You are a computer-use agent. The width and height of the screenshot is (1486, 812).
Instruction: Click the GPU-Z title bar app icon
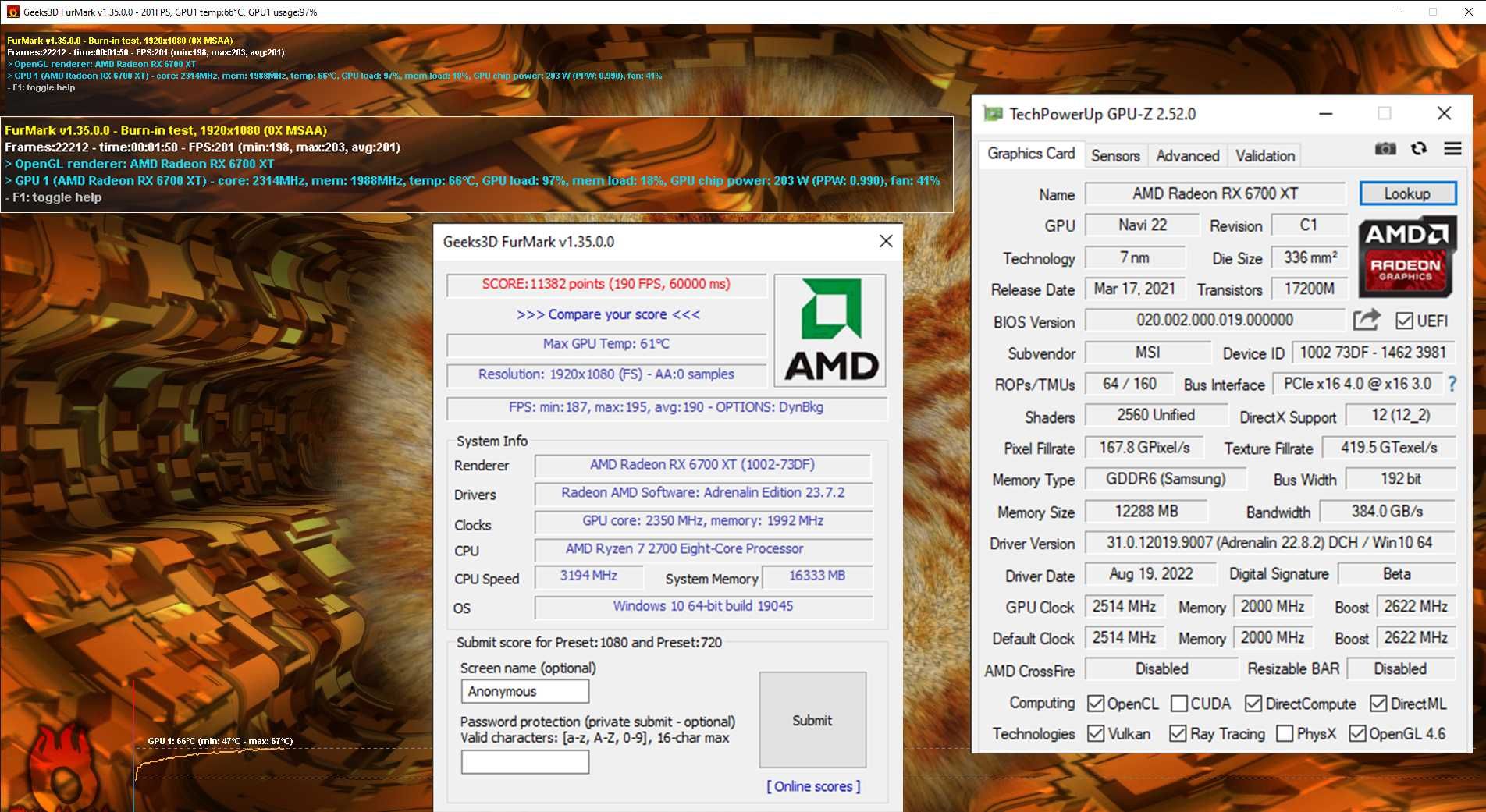[x=993, y=114]
